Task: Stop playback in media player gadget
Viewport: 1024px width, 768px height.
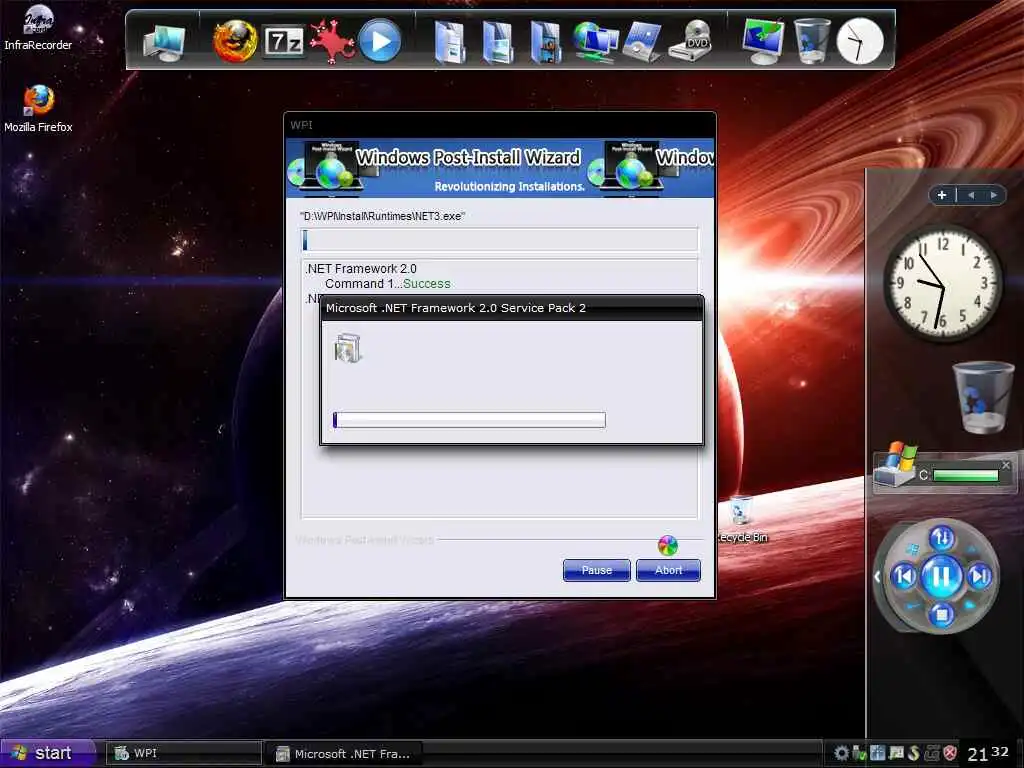Action: (941, 615)
